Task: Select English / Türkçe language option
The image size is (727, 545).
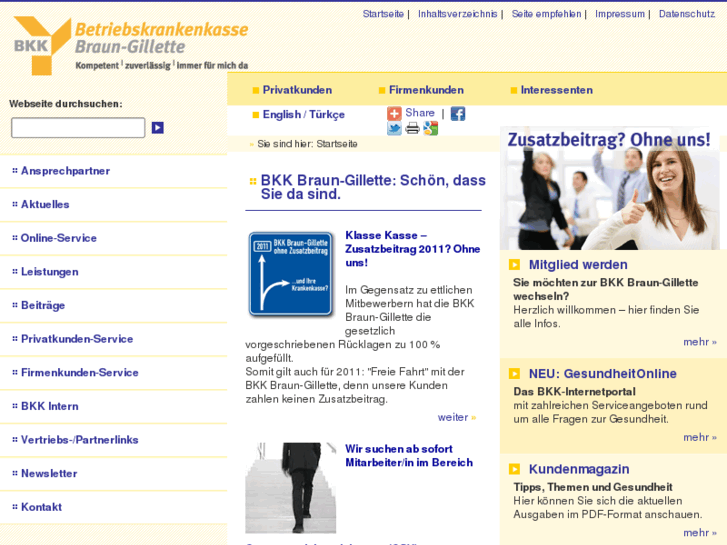Action: pos(304,115)
